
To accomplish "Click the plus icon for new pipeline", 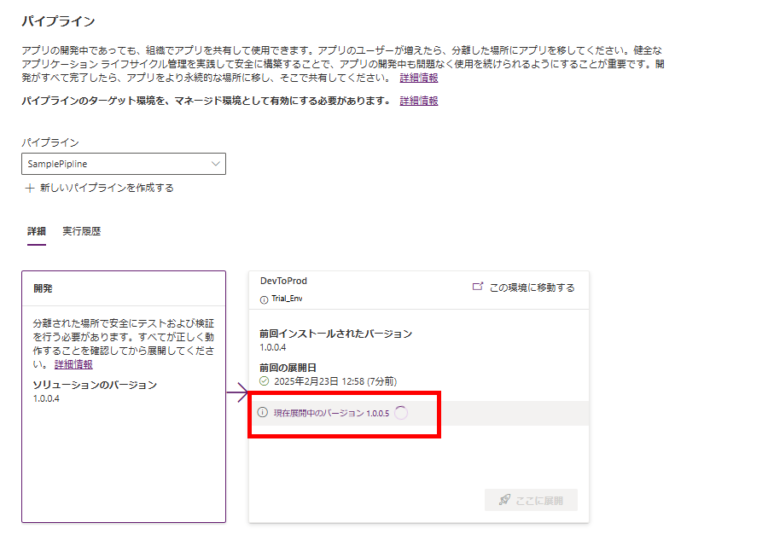I will point(28,188).
